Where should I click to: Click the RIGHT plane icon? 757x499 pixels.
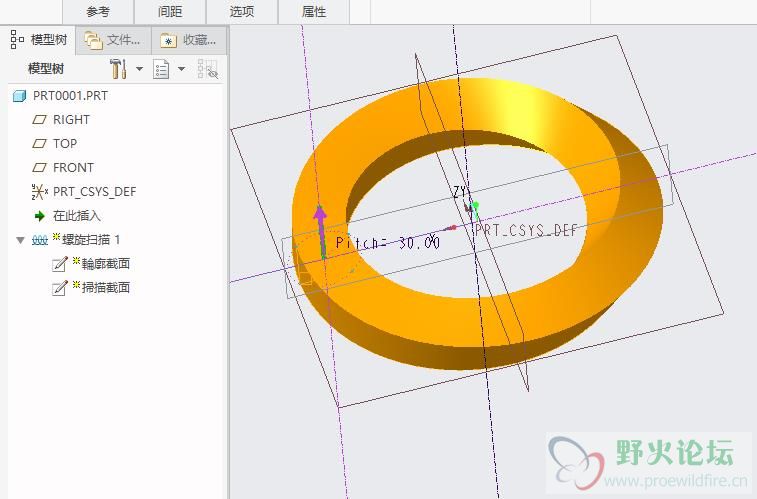(39, 120)
